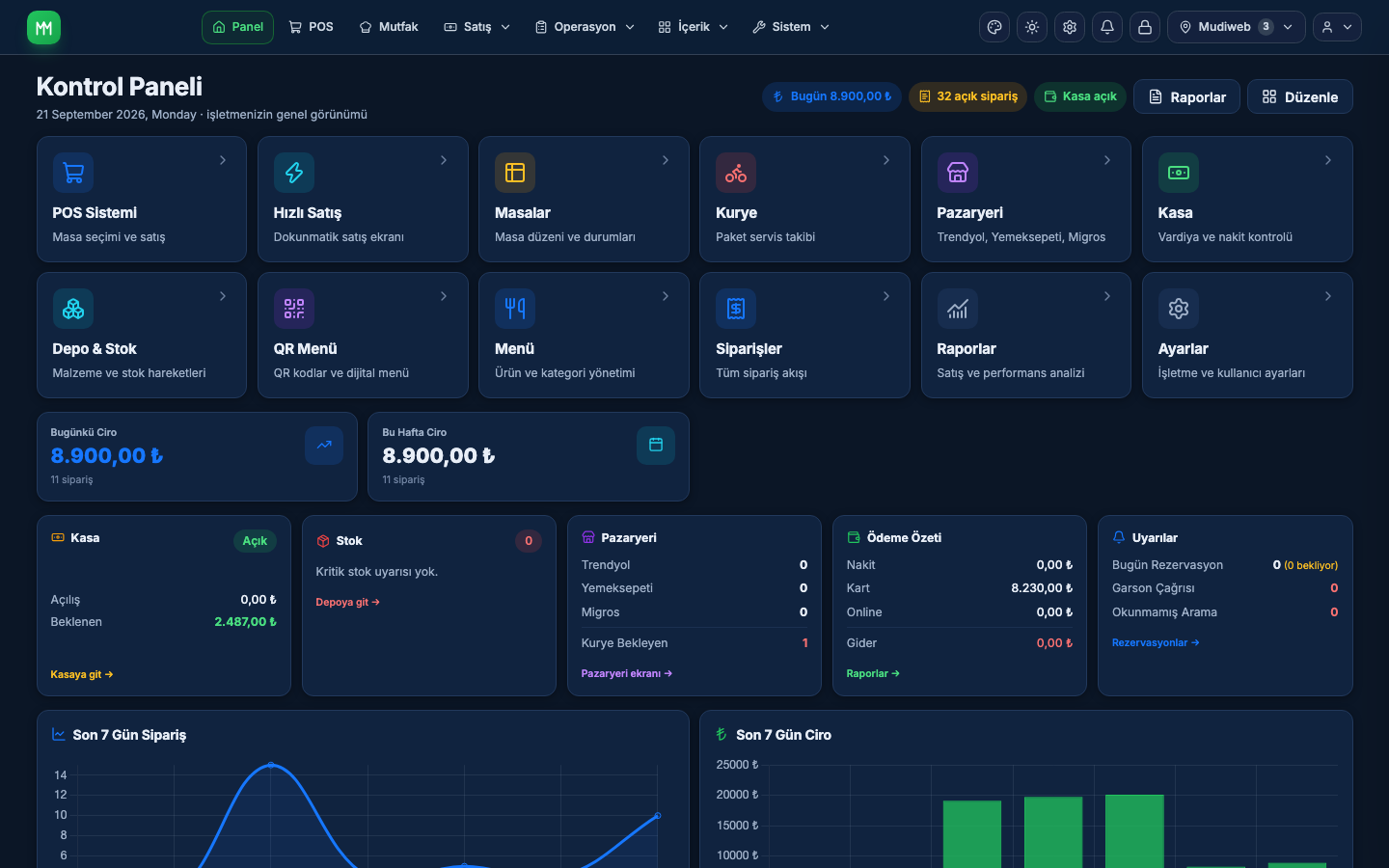Expand the Satış dropdown menu
The width and height of the screenshot is (1389, 868).
click(x=477, y=27)
